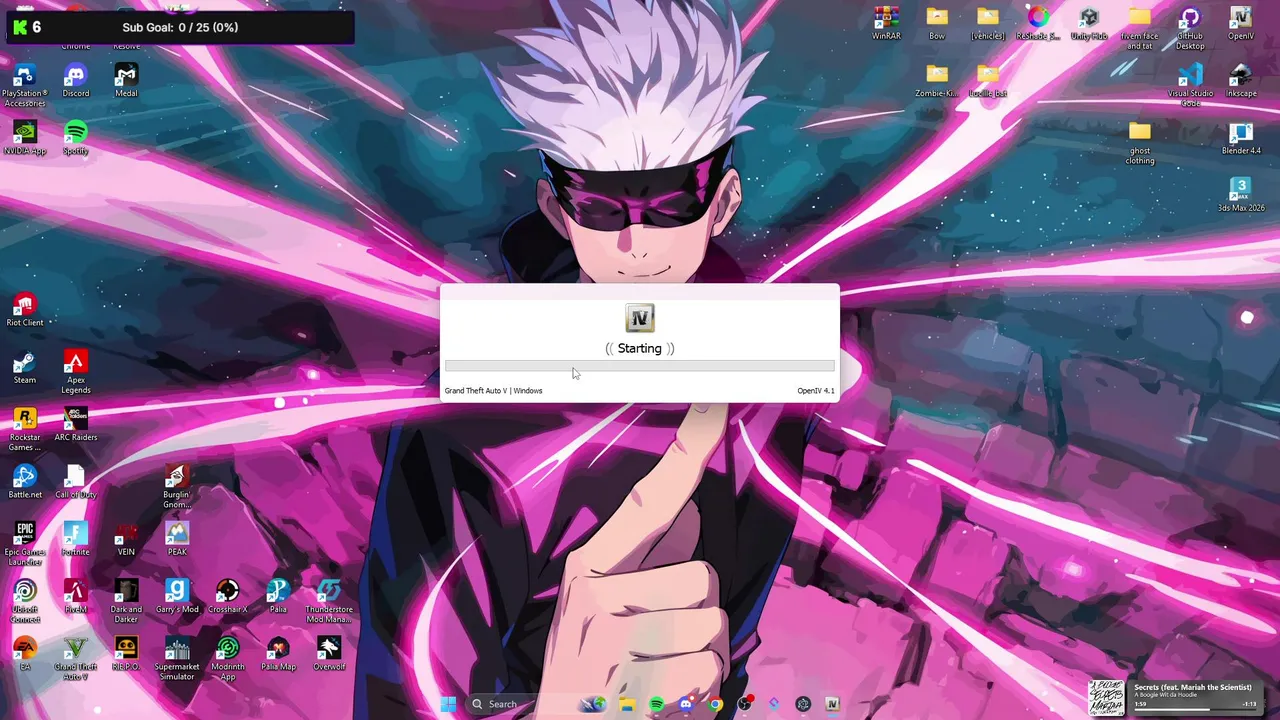Click the '(( Starting ))' status text

(640, 348)
